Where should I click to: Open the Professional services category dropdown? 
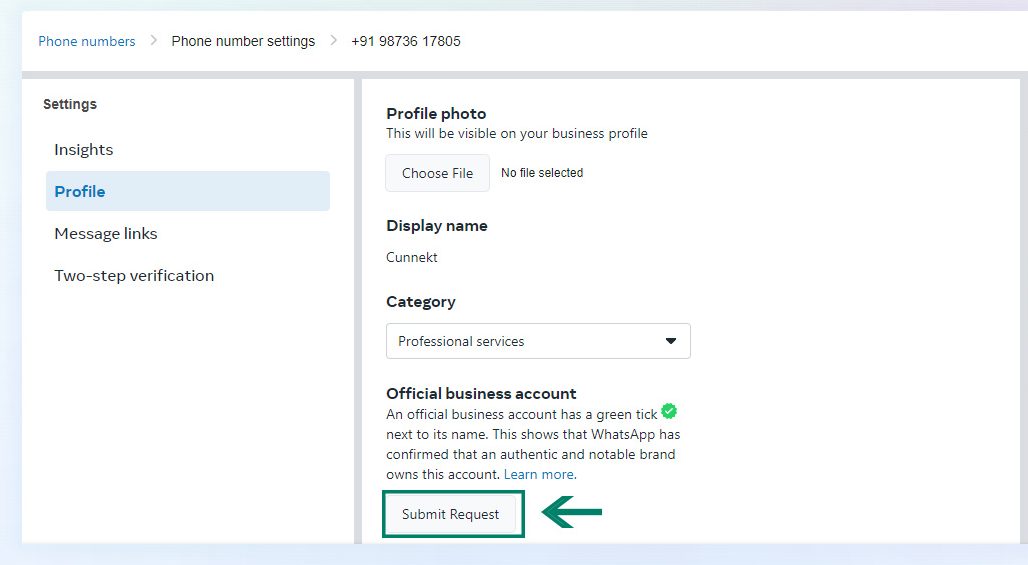click(x=538, y=341)
